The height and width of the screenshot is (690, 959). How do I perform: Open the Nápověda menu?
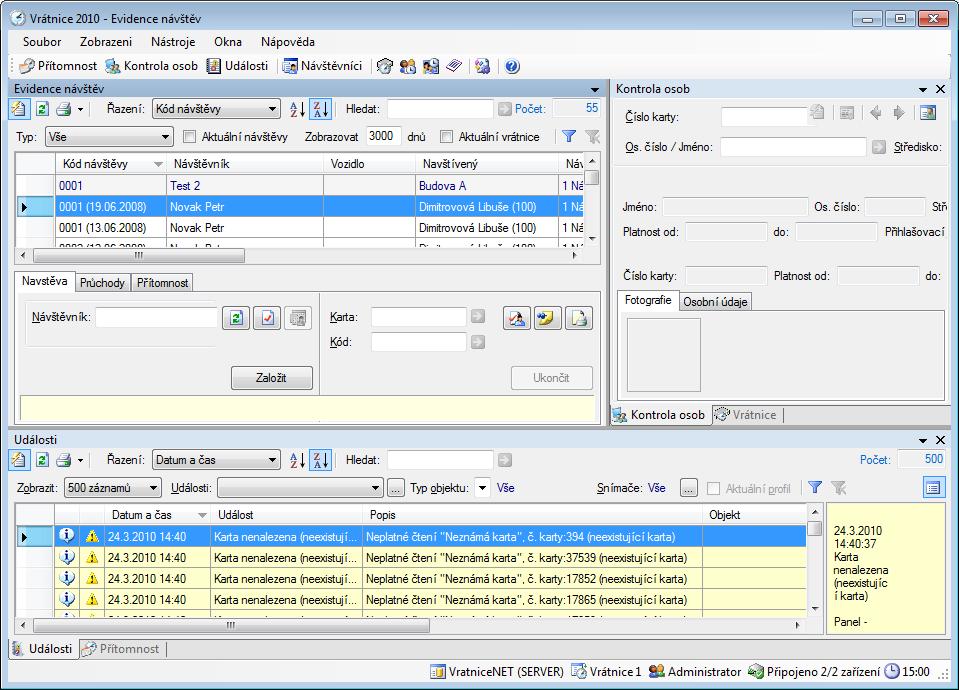pyautogui.click(x=287, y=42)
